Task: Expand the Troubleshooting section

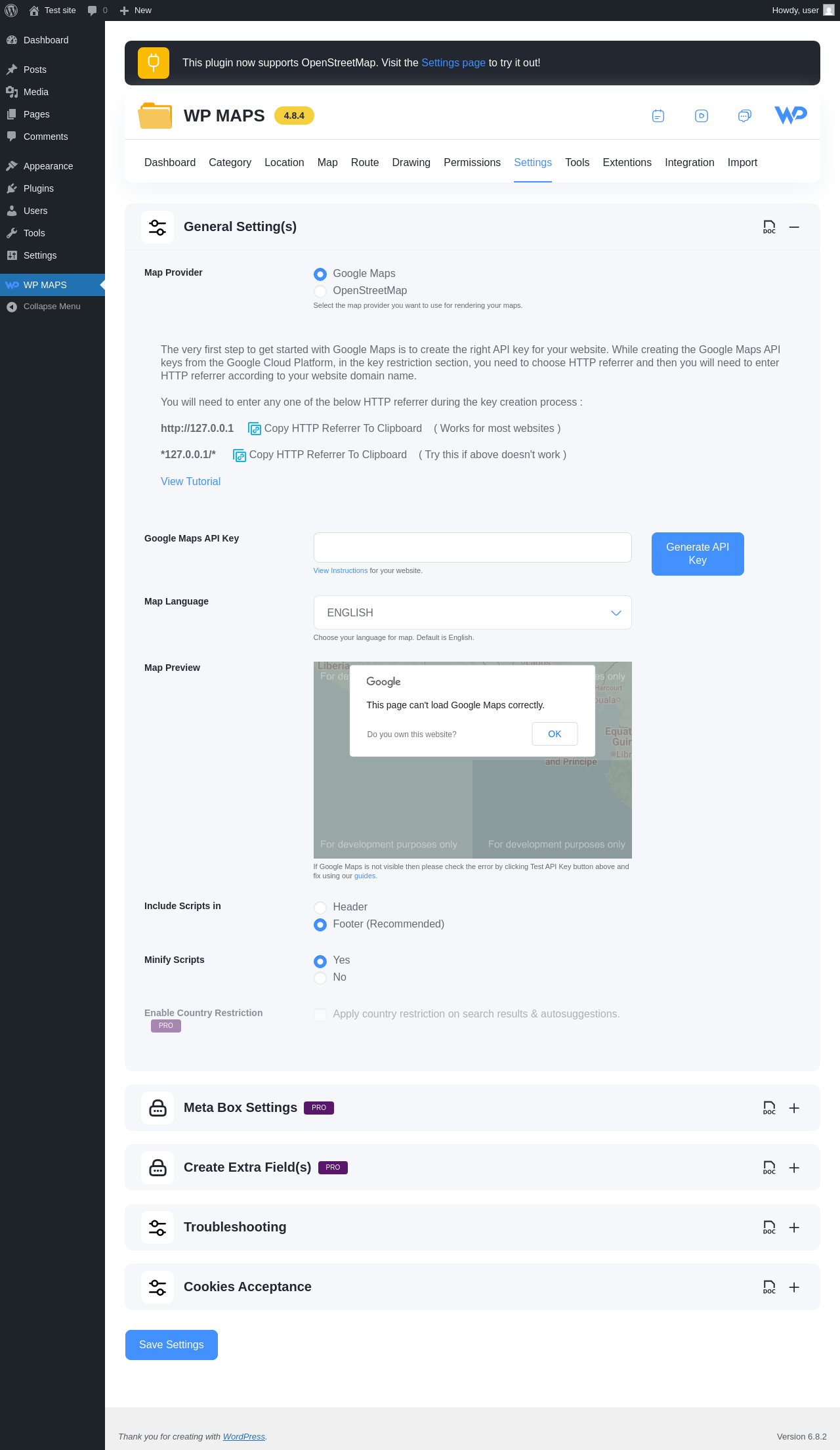Action: point(794,1227)
